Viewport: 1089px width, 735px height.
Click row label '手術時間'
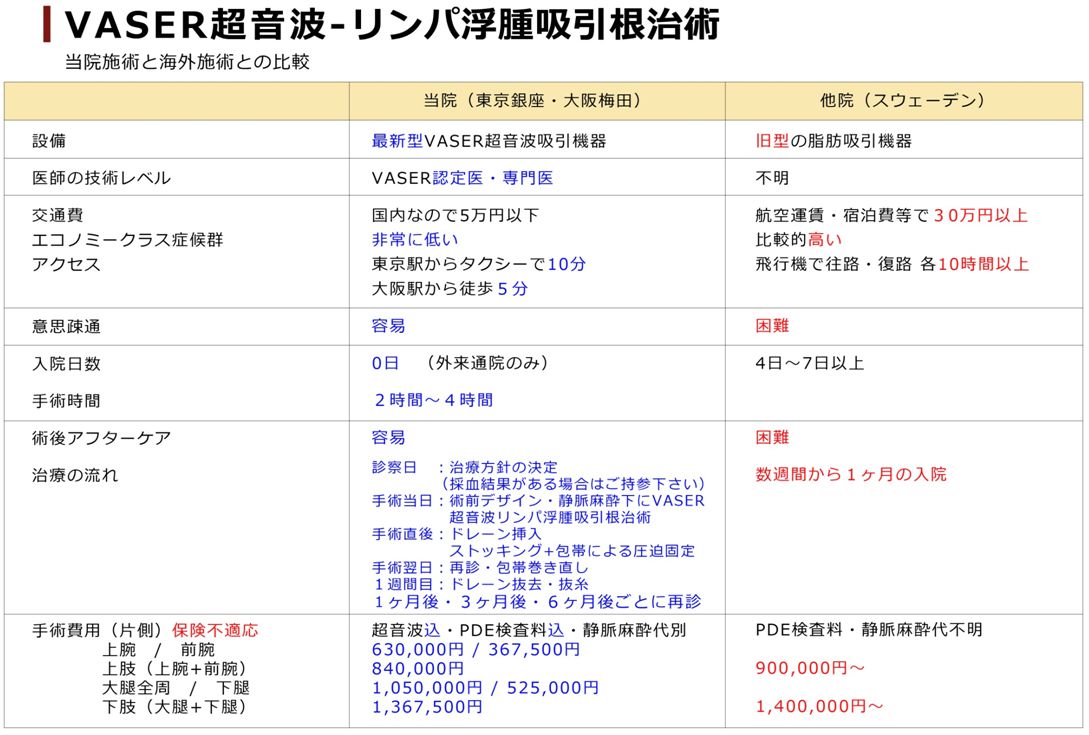tap(66, 401)
